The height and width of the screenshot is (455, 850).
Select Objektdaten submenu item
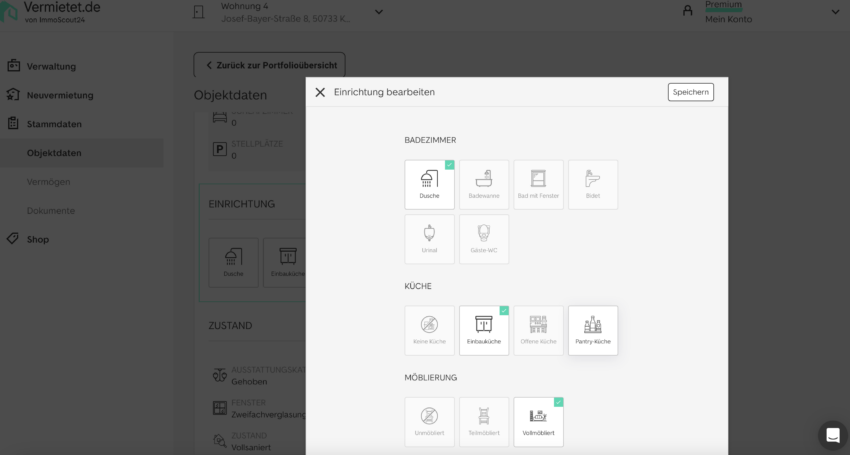[81, 153]
